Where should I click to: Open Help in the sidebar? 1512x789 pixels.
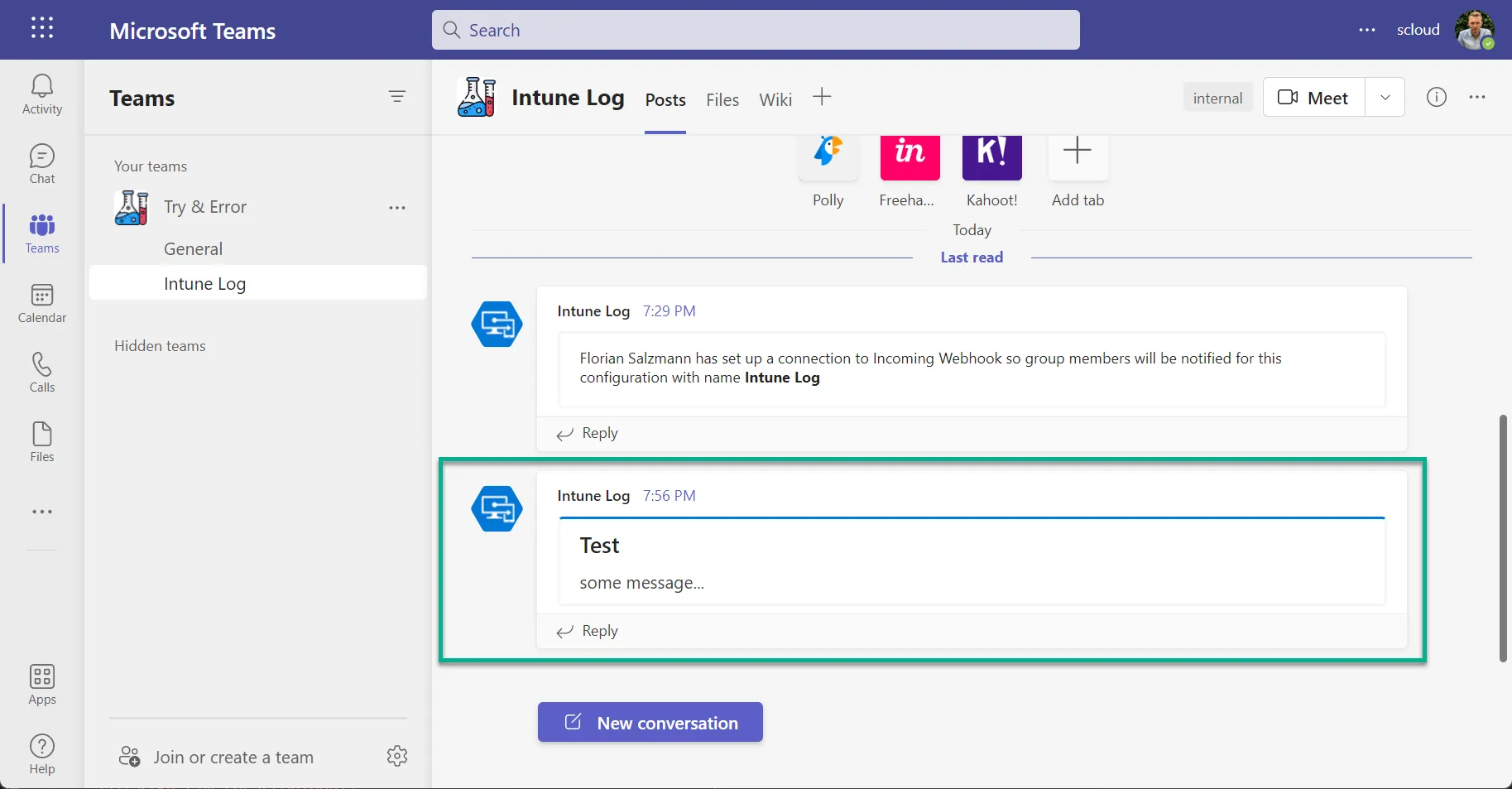tap(42, 754)
